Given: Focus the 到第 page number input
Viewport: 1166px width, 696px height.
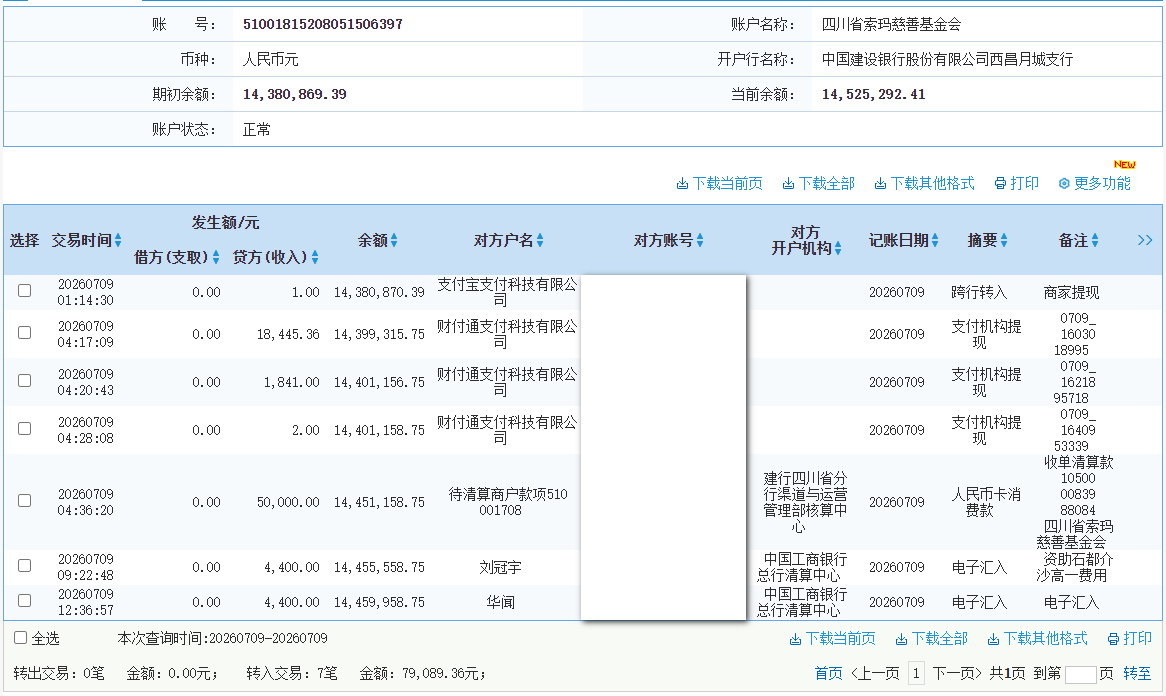Looking at the screenshot, I should point(1080,674).
